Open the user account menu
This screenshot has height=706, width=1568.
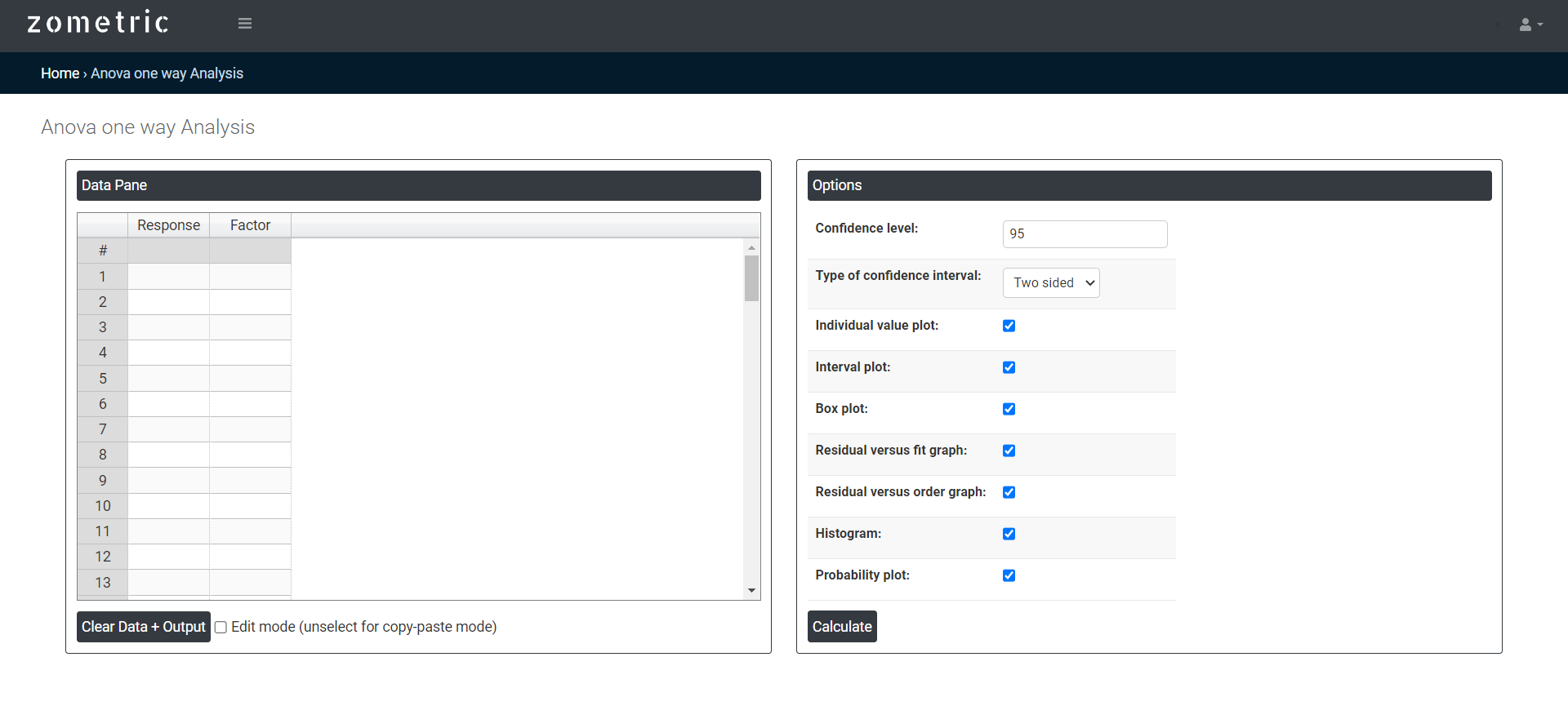tap(1530, 24)
